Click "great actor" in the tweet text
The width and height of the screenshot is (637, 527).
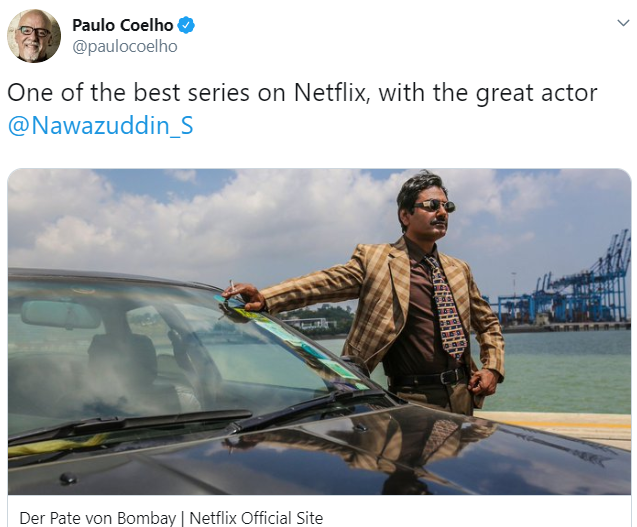click(x=536, y=93)
